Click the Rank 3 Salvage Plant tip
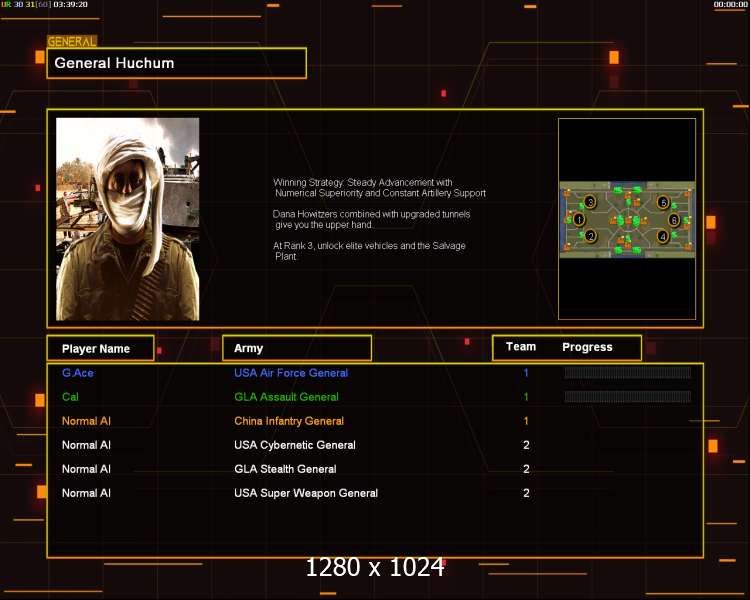This screenshot has height=600, width=750. point(369,251)
